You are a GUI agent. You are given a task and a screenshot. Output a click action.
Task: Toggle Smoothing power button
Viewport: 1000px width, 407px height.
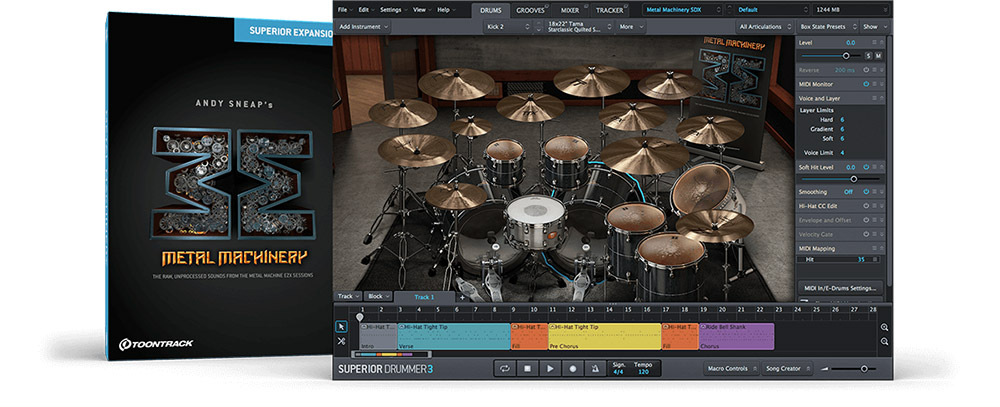[x=866, y=192]
